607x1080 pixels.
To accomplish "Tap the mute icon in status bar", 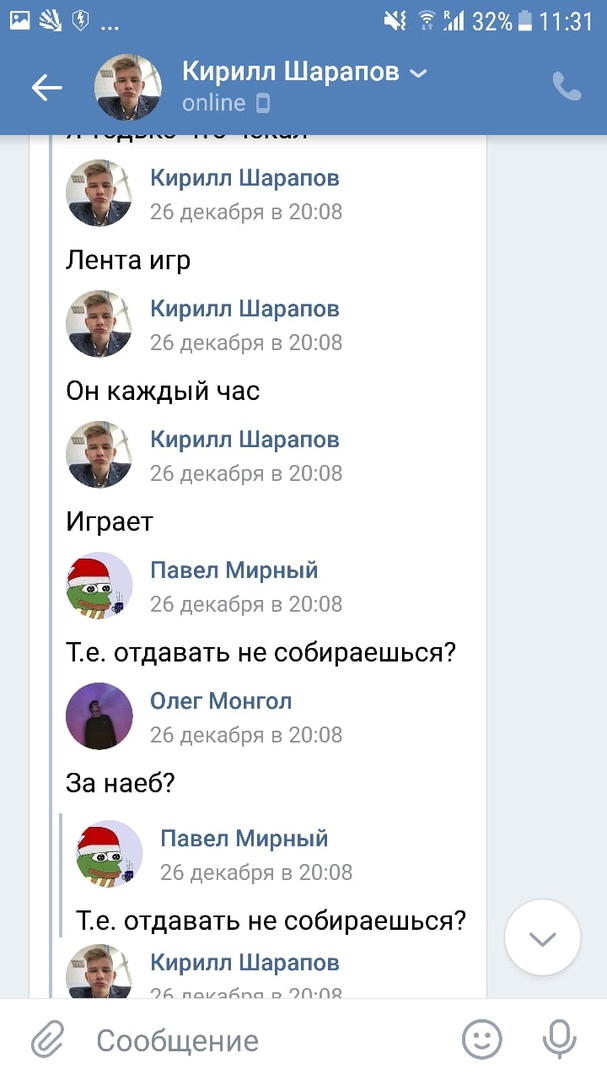I will 395,21.
